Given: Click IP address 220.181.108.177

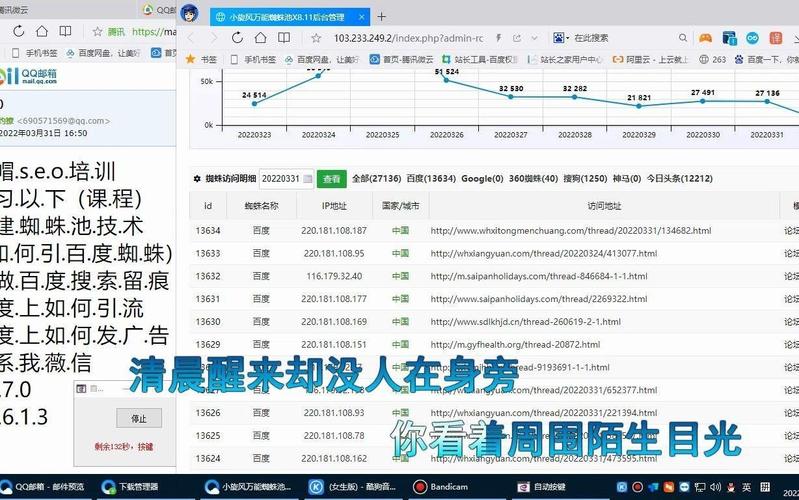Looking at the screenshot, I should [334, 299].
